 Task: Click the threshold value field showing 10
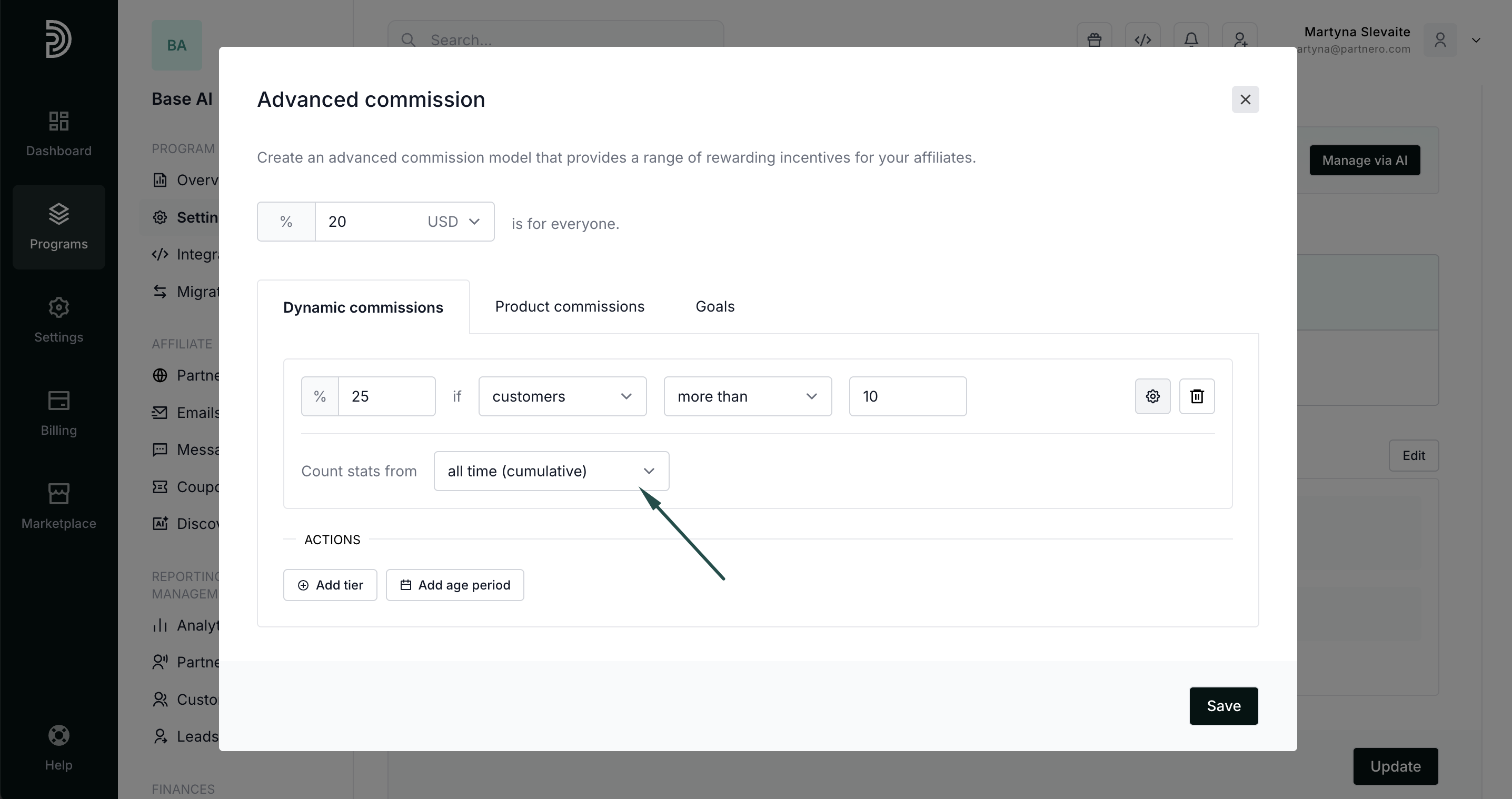point(907,396)
